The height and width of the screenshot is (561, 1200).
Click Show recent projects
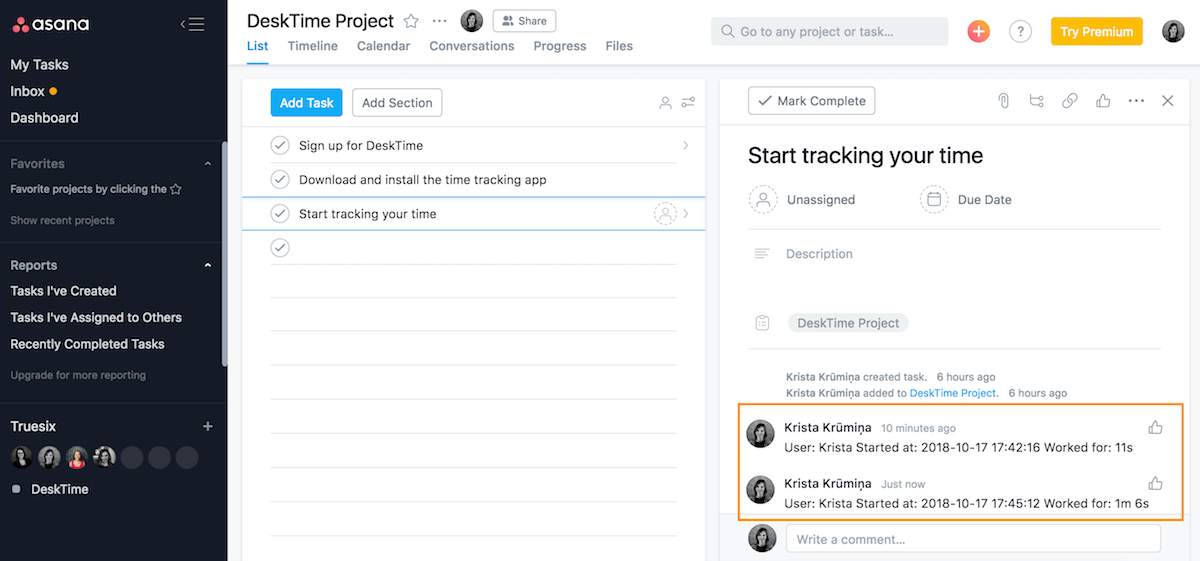coord(62,220)
